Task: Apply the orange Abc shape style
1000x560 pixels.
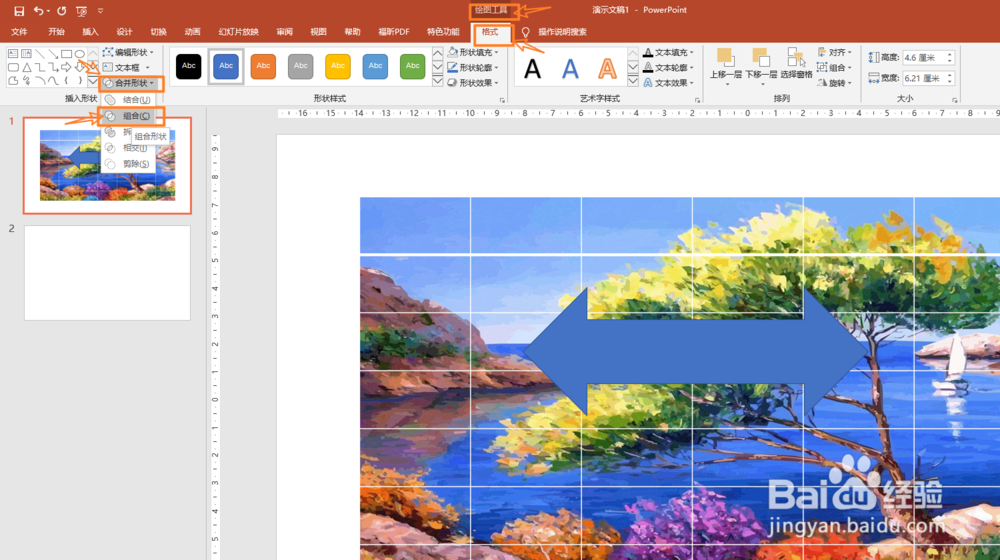Action: click(263, 66)
